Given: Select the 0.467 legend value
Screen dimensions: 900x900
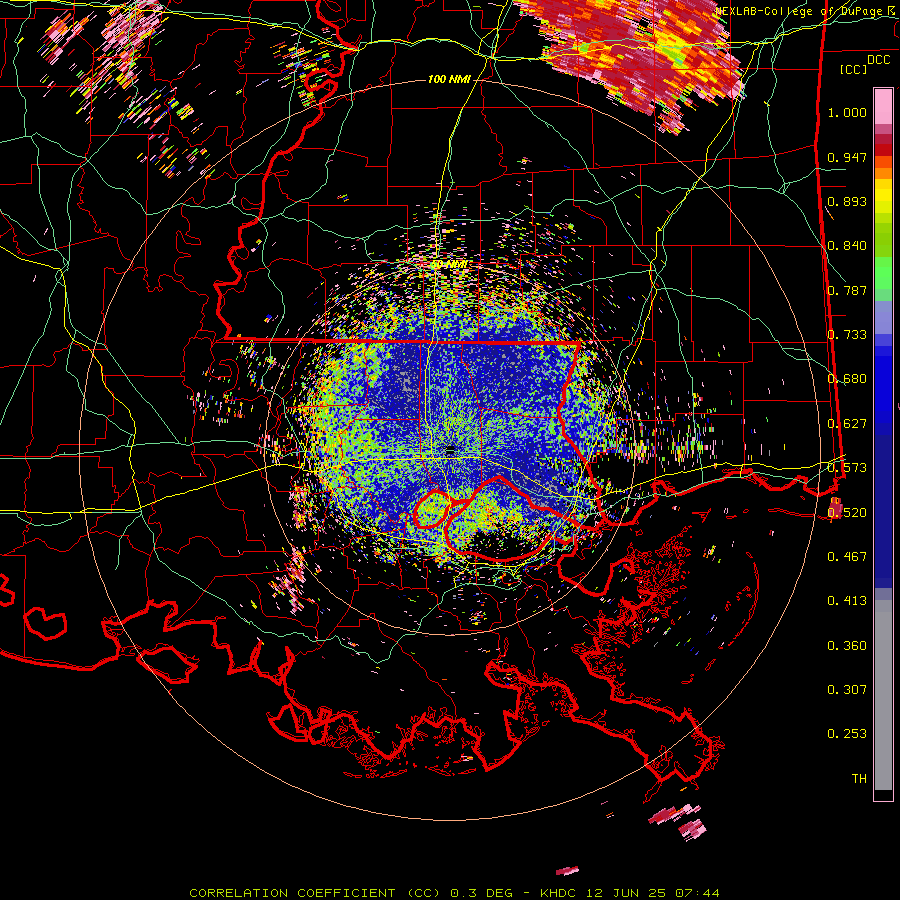Looking at the screenshot, I should click(x=847, y=557).
